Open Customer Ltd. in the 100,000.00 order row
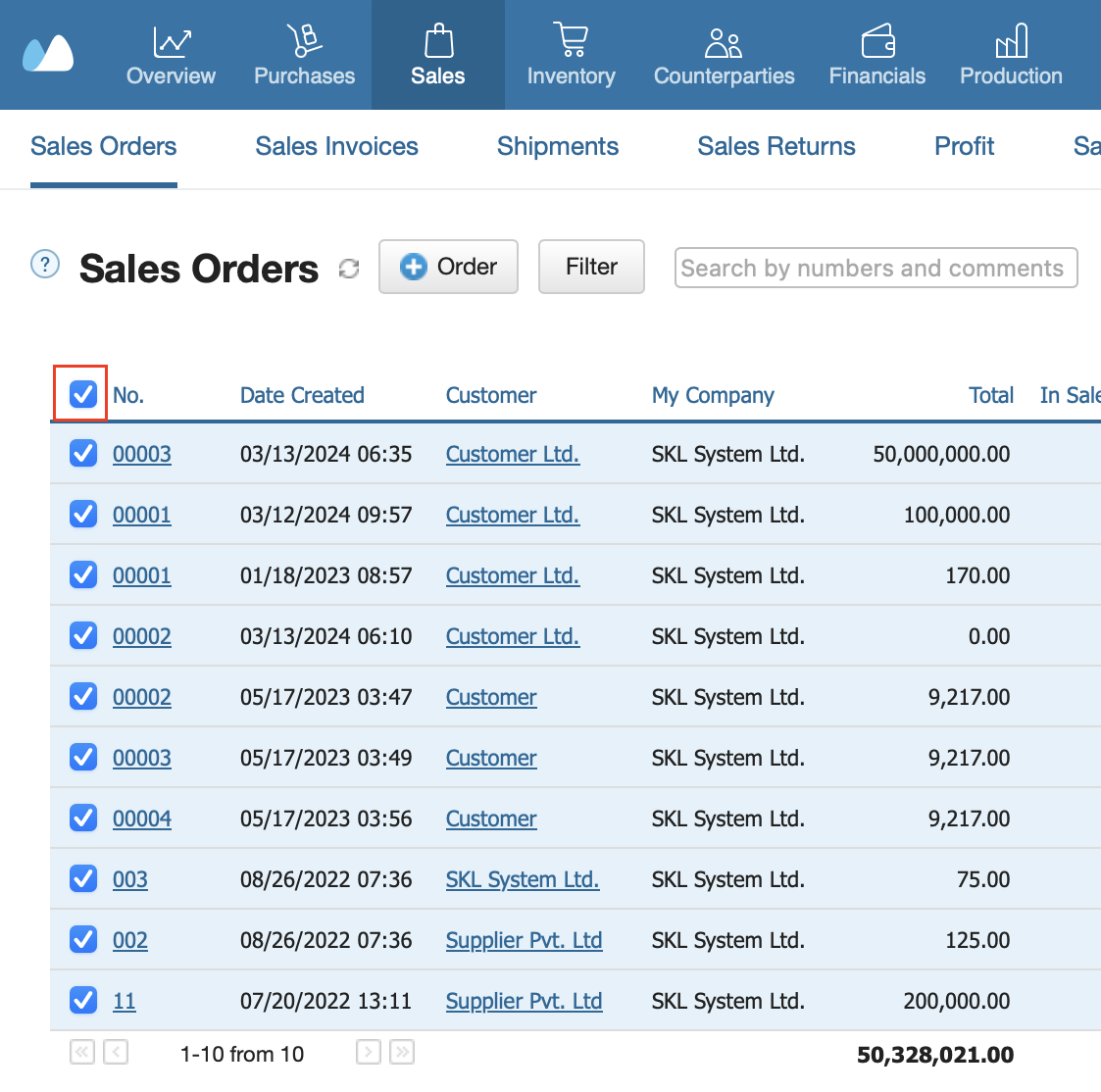This screenshot has height=1092, width=1101. 513,515
